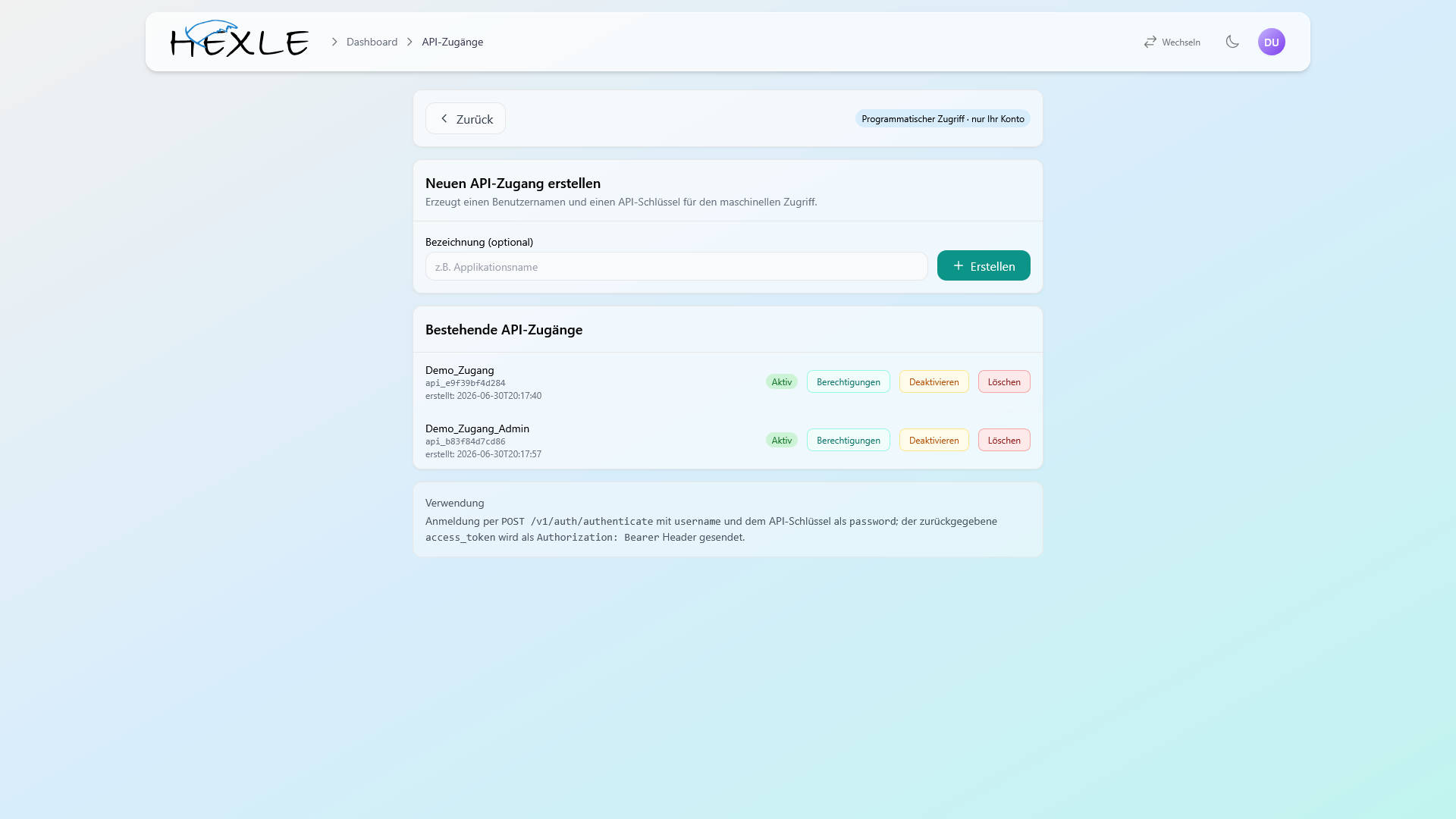Image resolution: width=1456 pixels, height=819 pixels.
Task: Click the Wechseln switch account button
Action: [x=1172, y=42]
